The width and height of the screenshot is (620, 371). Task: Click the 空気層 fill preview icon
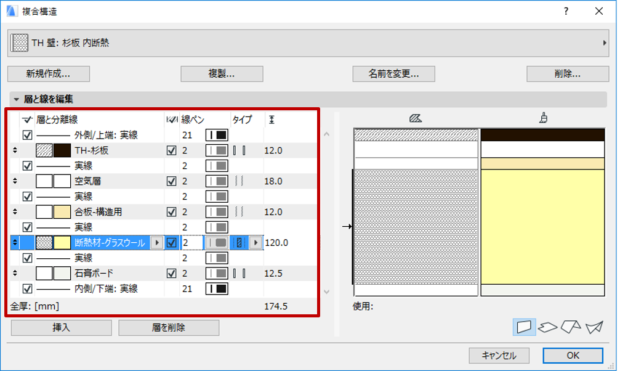(x=44, y=181)
